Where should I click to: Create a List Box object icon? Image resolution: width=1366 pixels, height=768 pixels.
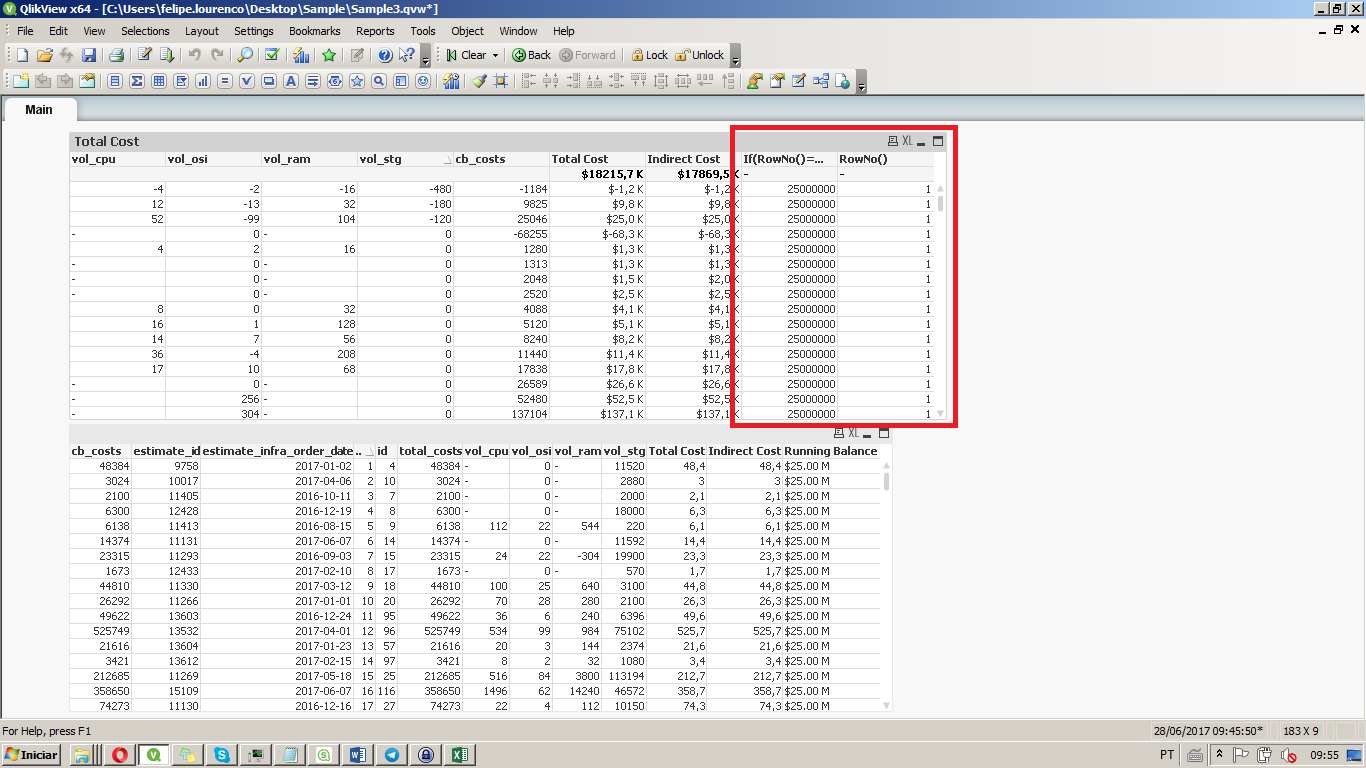pyautogui.click(x=115, y=81)
